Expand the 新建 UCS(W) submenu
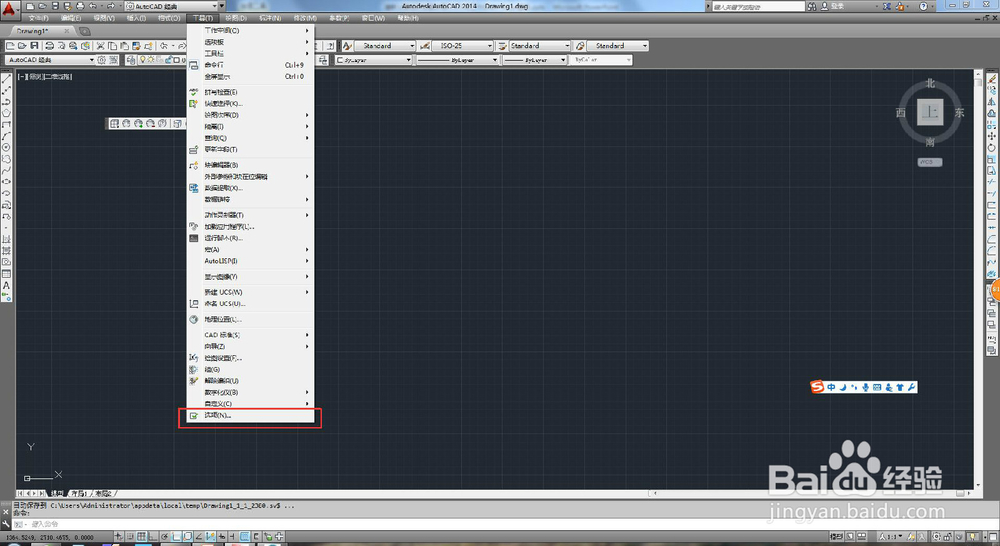This screenshot has width=1000, height=546. (x=251, y=292)
